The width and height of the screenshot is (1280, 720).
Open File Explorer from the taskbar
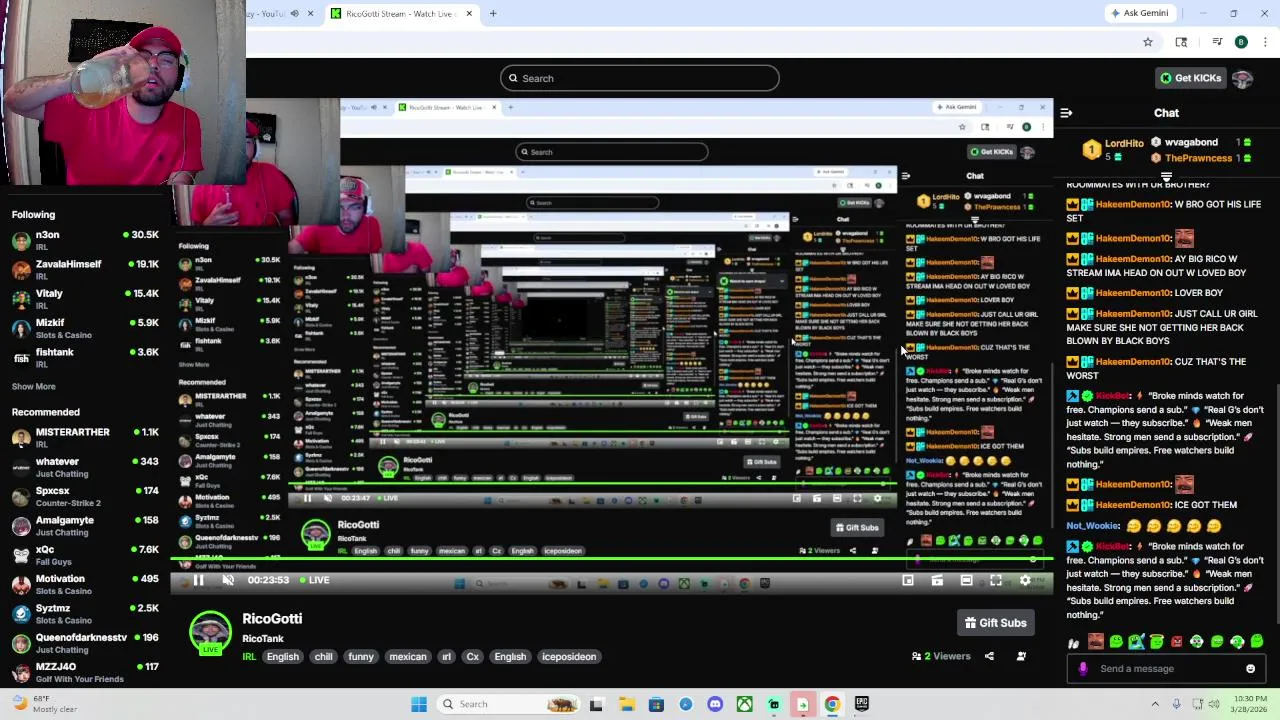click(626, 704)
